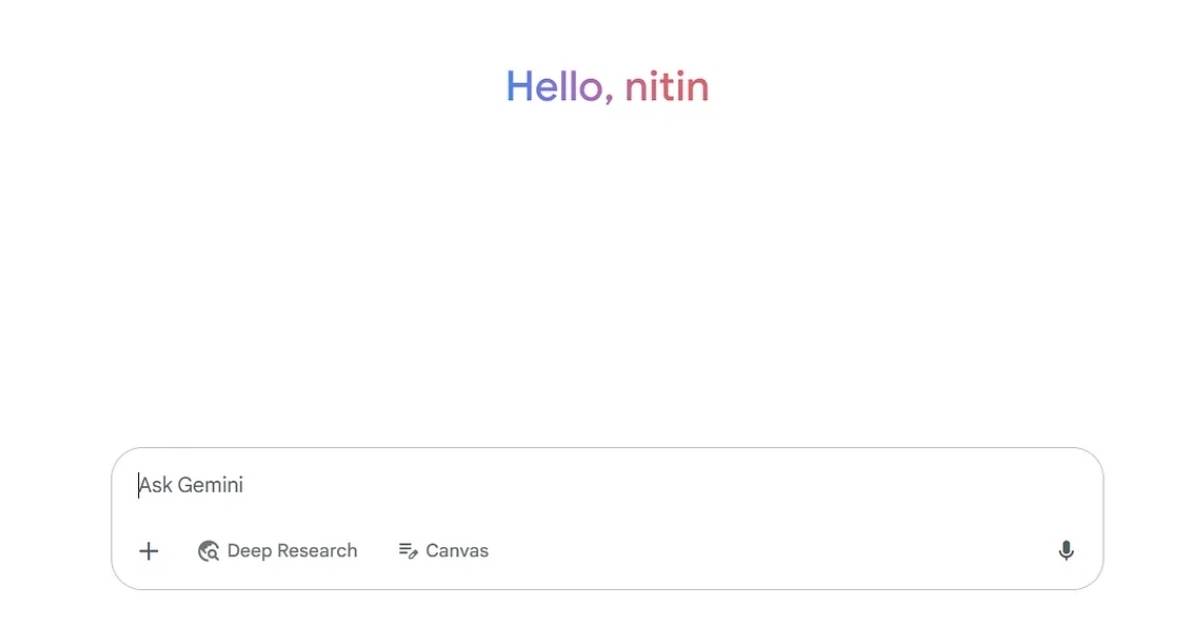Start voice dictation with the mic button

pyautogui.click(x=1066, y=551)
